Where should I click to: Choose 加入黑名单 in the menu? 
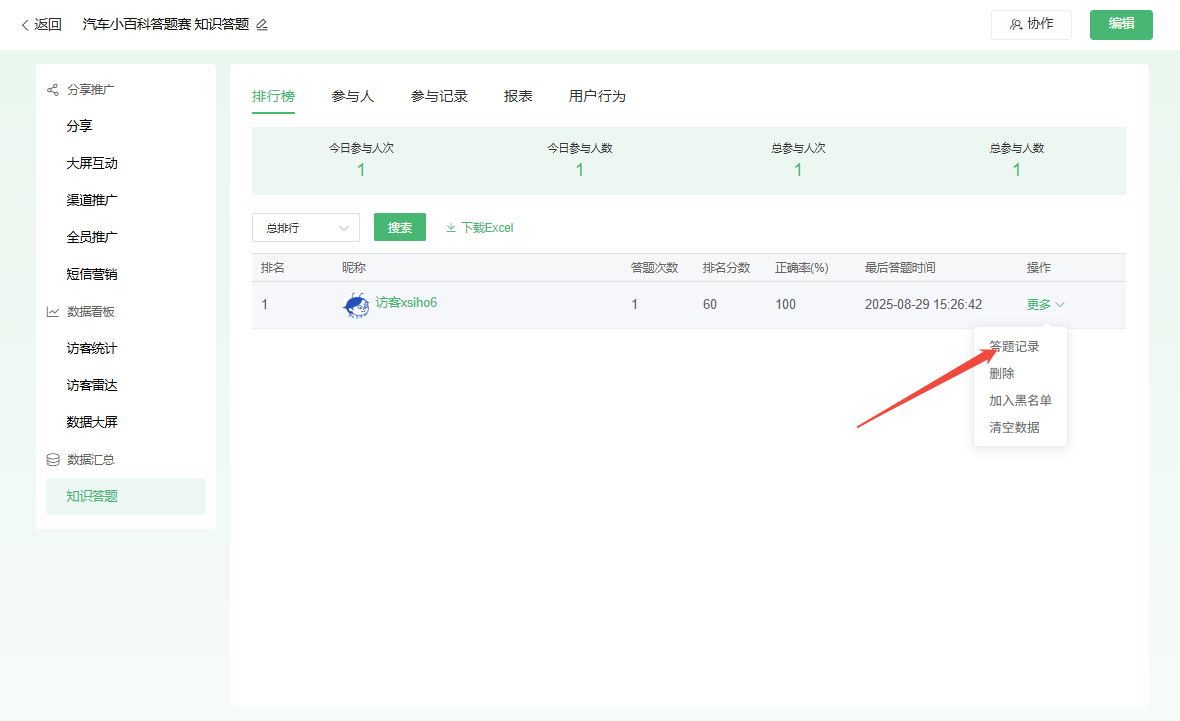point(1020,400)
